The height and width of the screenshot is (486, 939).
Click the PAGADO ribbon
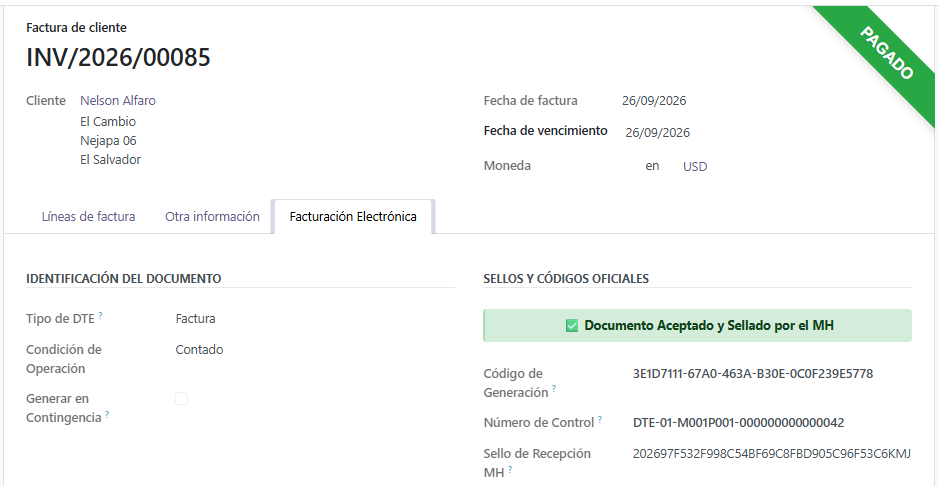(886, 53)
